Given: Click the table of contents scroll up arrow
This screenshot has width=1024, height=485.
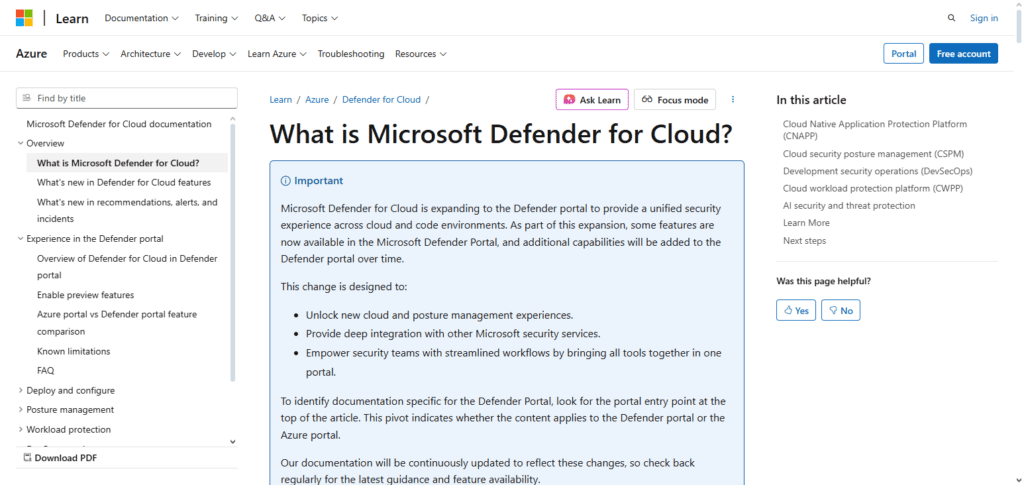Looking at the screenshot, I should pyautogui.click(x=233, y=119).
